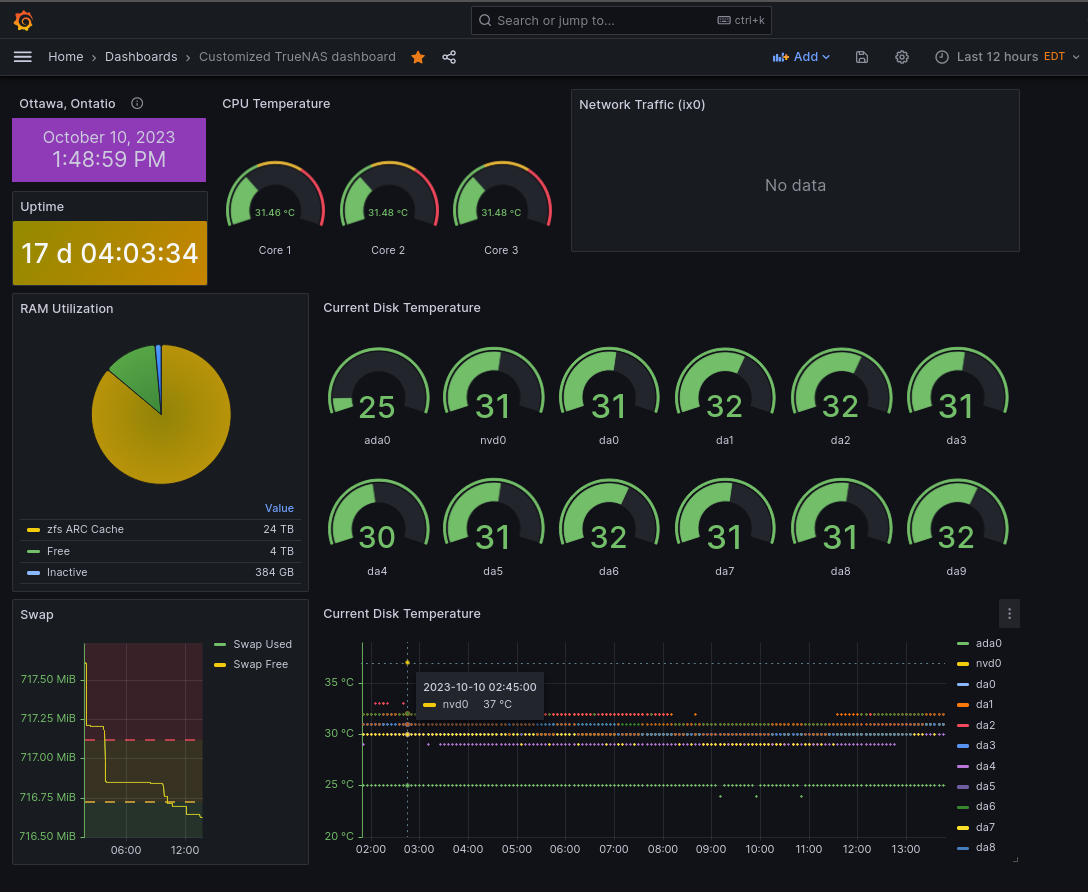
Task: Go to Home breadcrumb
Action: [66, 57]
